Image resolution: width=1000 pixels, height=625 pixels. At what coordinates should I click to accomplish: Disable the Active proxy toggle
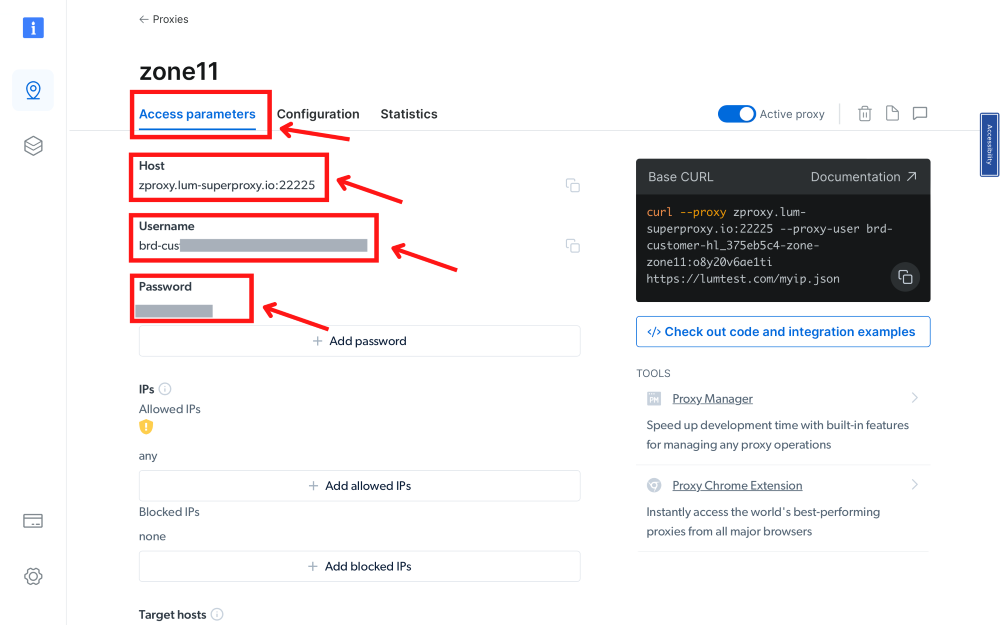pos(737,114)
